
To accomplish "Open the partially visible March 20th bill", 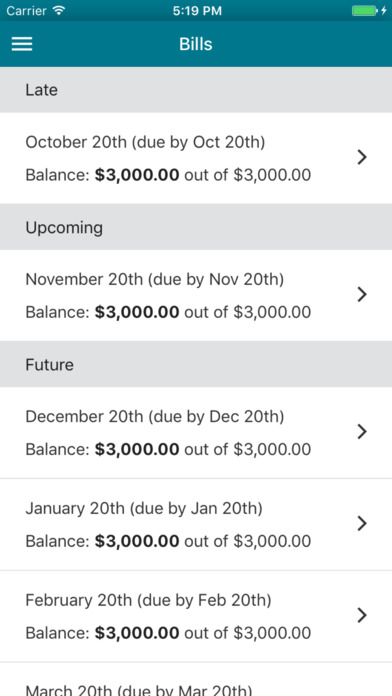I will [196, 679].
